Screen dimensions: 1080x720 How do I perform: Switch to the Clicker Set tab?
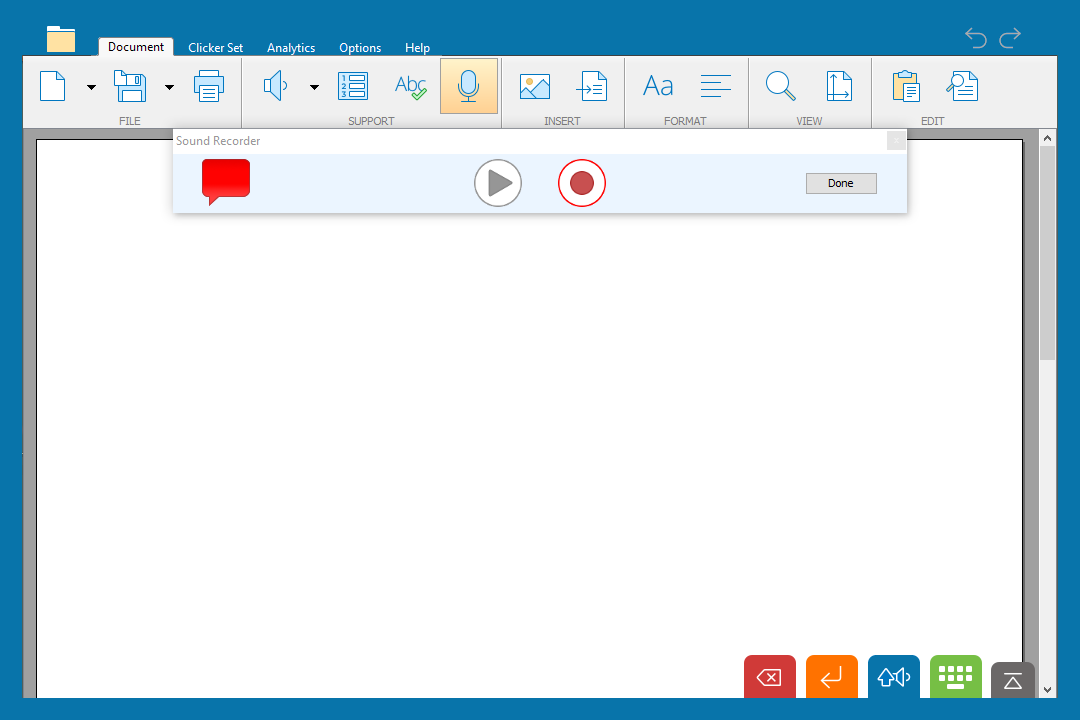(215, 48)
